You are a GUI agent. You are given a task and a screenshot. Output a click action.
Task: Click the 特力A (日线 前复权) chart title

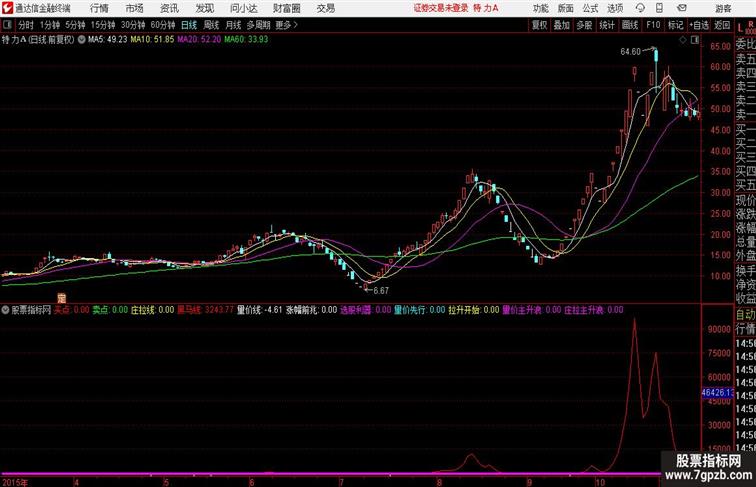pos(38,40)
